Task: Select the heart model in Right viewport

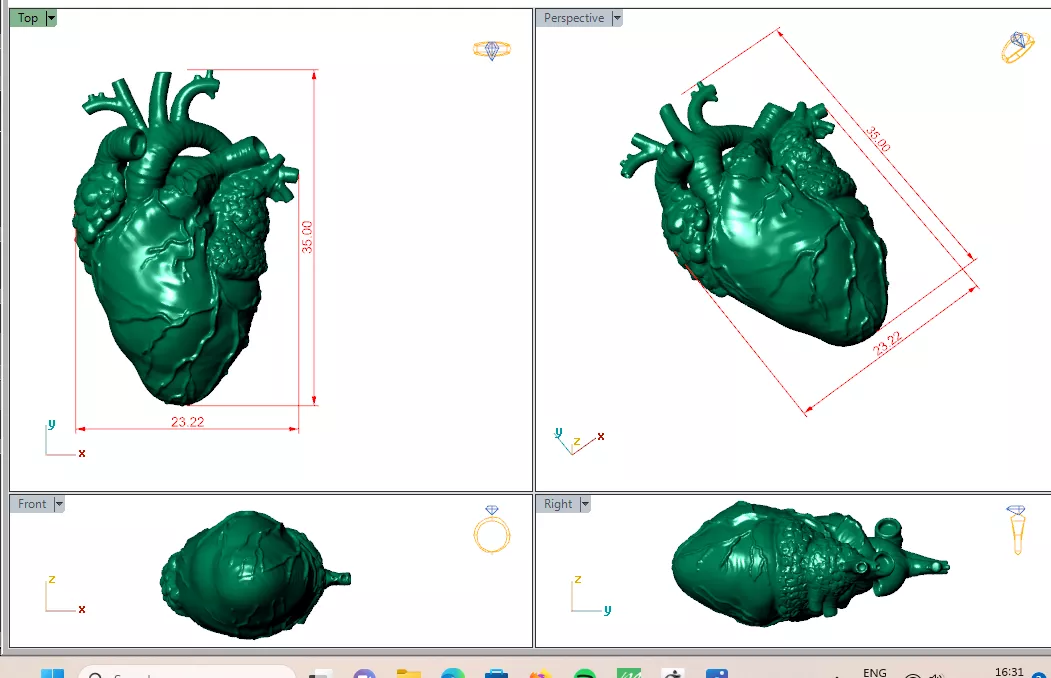Action: coord(810,564)
